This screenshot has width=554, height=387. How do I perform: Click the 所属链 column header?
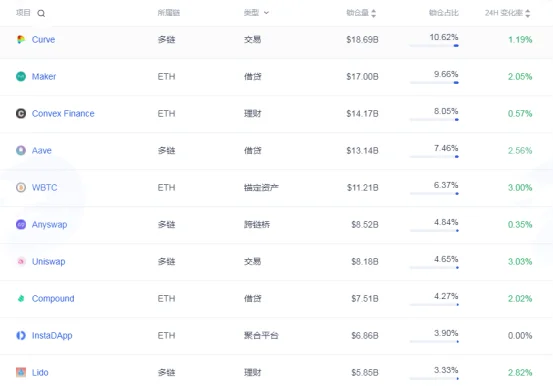pos(169,13)
